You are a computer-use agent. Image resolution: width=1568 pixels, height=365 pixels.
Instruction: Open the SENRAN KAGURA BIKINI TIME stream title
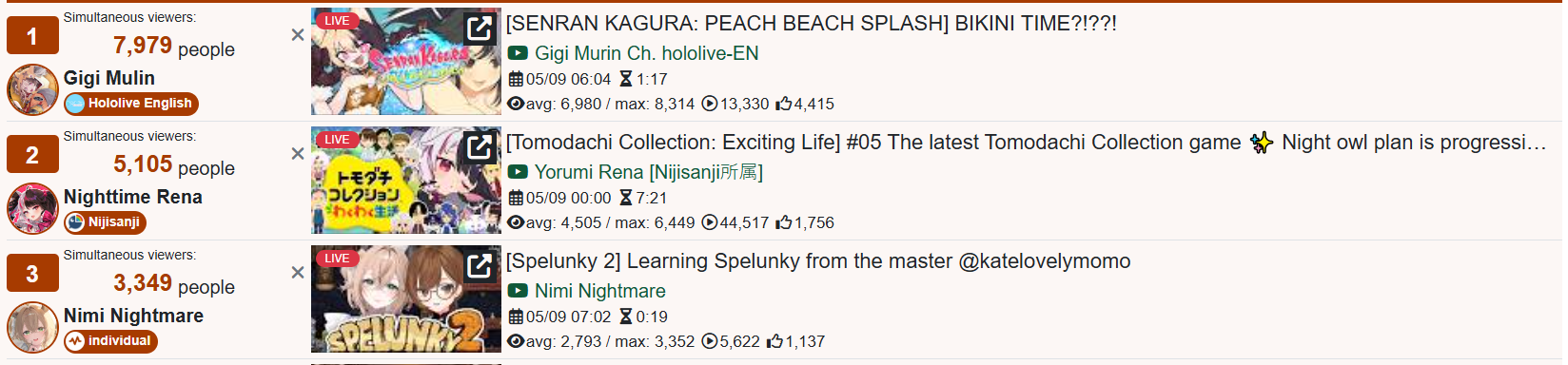(x=811, y=24)
